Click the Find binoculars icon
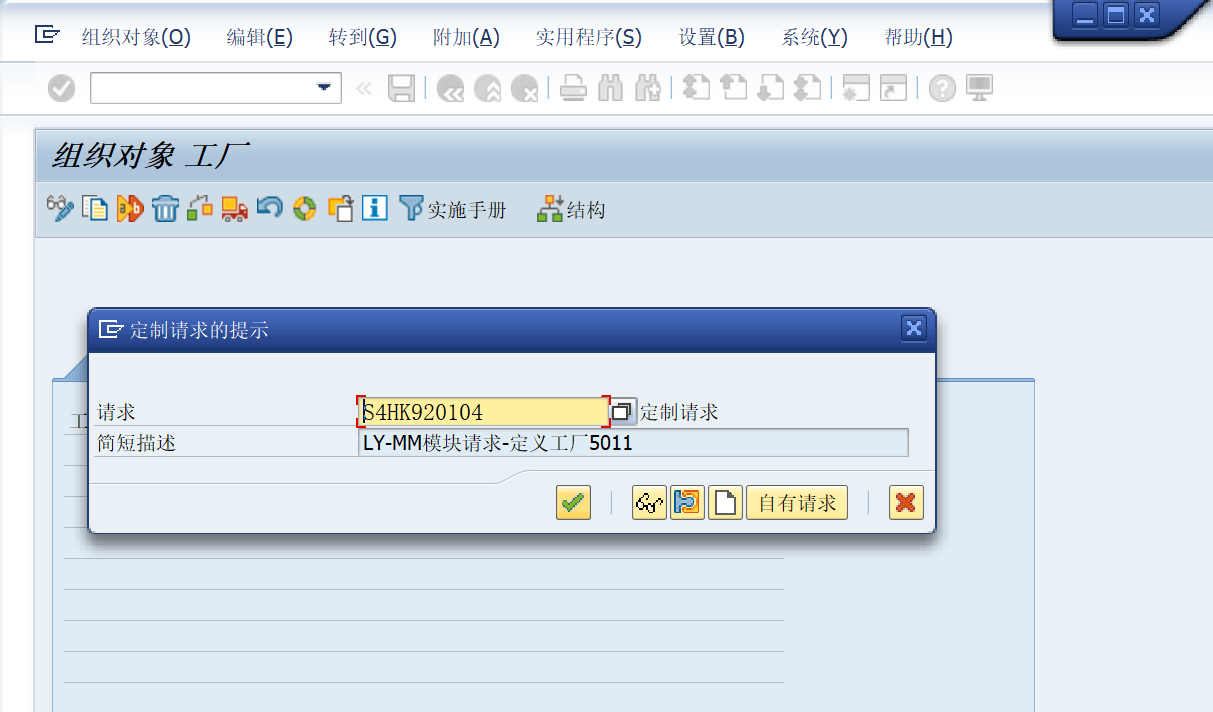This screenshot has width=1213, height=712. (610, 89)
